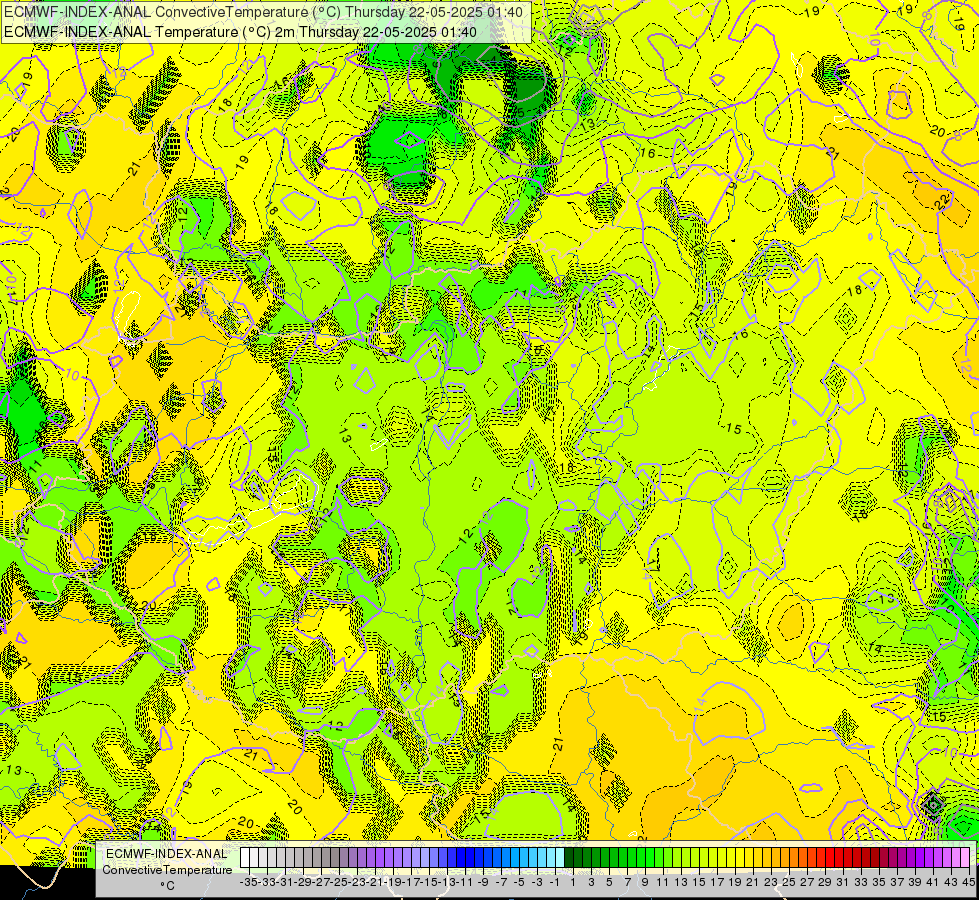Viewport: 979px width, 900px height.
Task: Click the legend scale value '25'
Action: pos(789,882)
